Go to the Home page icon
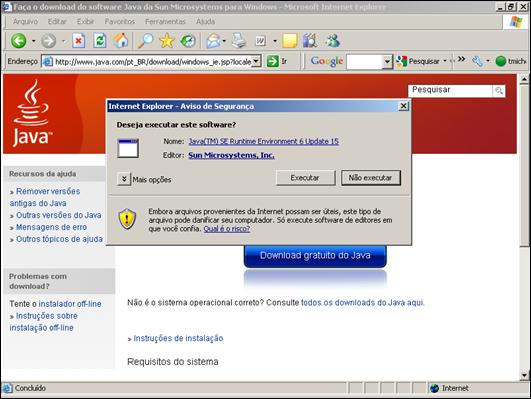 (121, 41)
